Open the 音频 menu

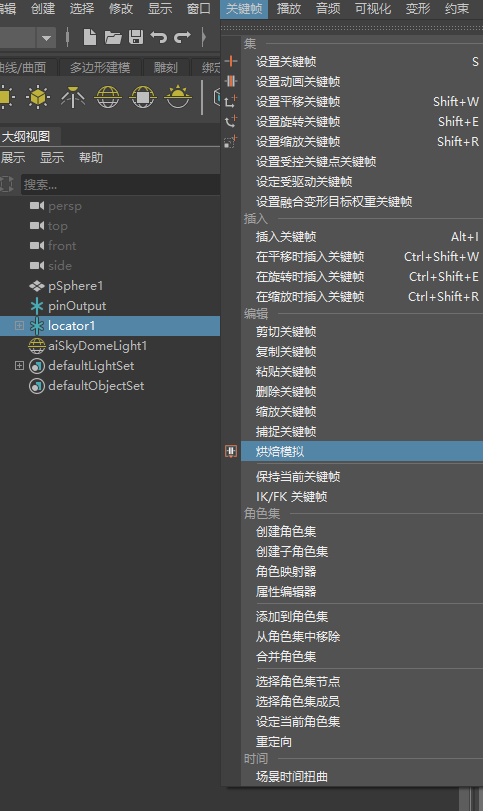pyautogui.click(x=328, y=9)
